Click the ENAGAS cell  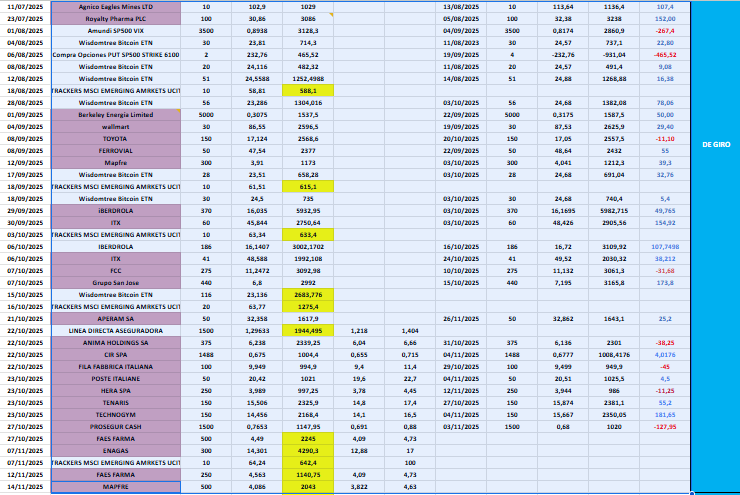pos(116,451)
